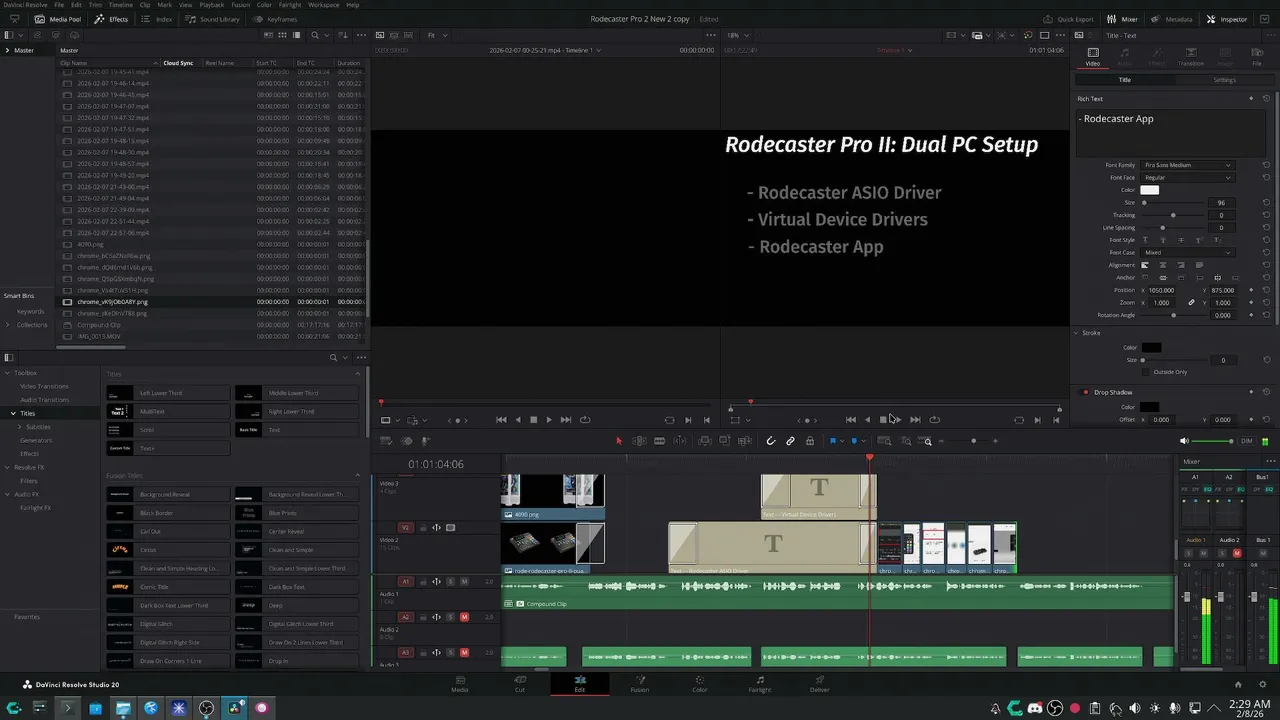Viewport: 1280px width, 720px height.
Task: Lock the Video 2 track
Action: [422, 528]
